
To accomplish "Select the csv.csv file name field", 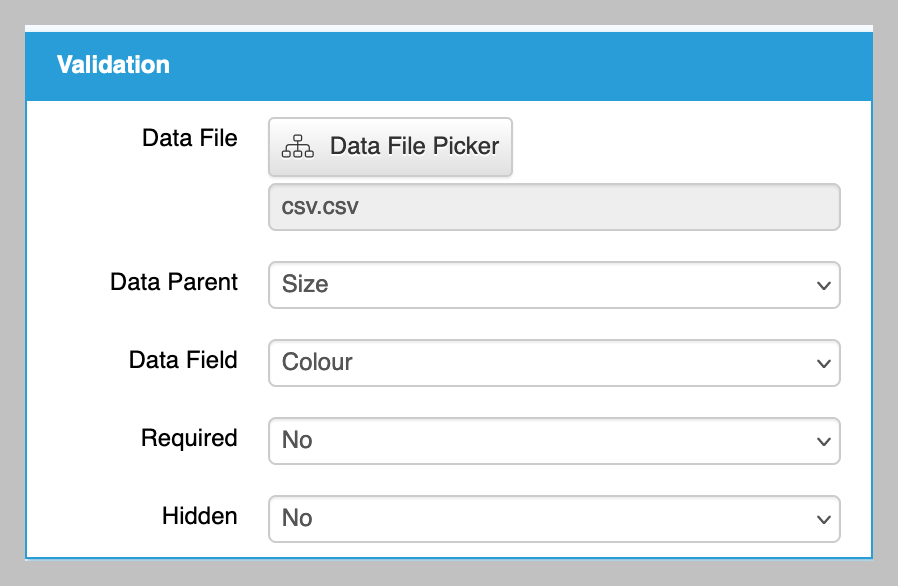I will pos(554,206).
